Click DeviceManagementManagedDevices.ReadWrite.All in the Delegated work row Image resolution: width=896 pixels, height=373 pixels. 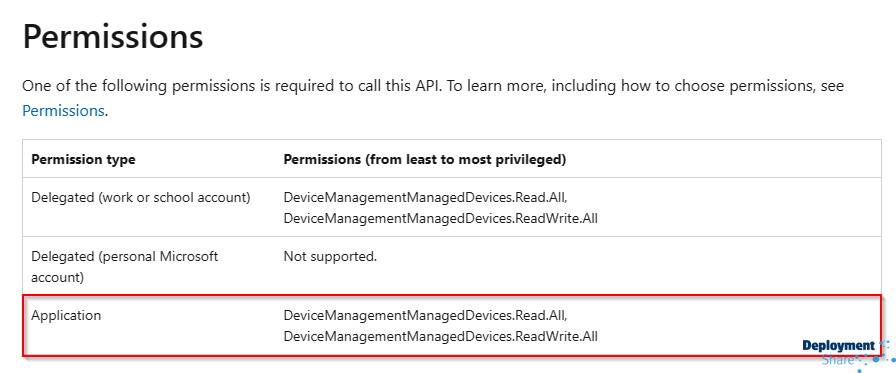pyautogui.click(x=441, y=218)
